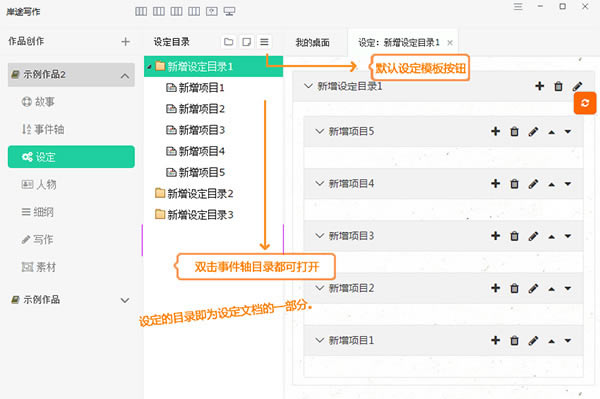
Task: Click default template list icon in 设定目录 header
Action: [x=264, y=42]
